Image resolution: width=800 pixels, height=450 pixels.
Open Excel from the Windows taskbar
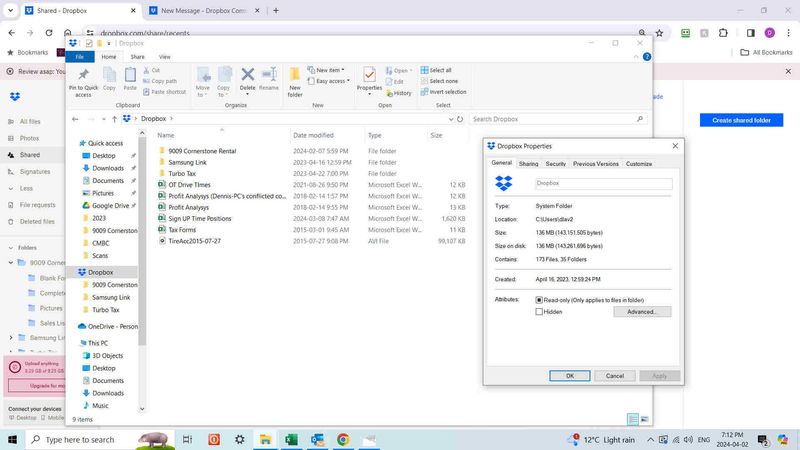(291, 440)
